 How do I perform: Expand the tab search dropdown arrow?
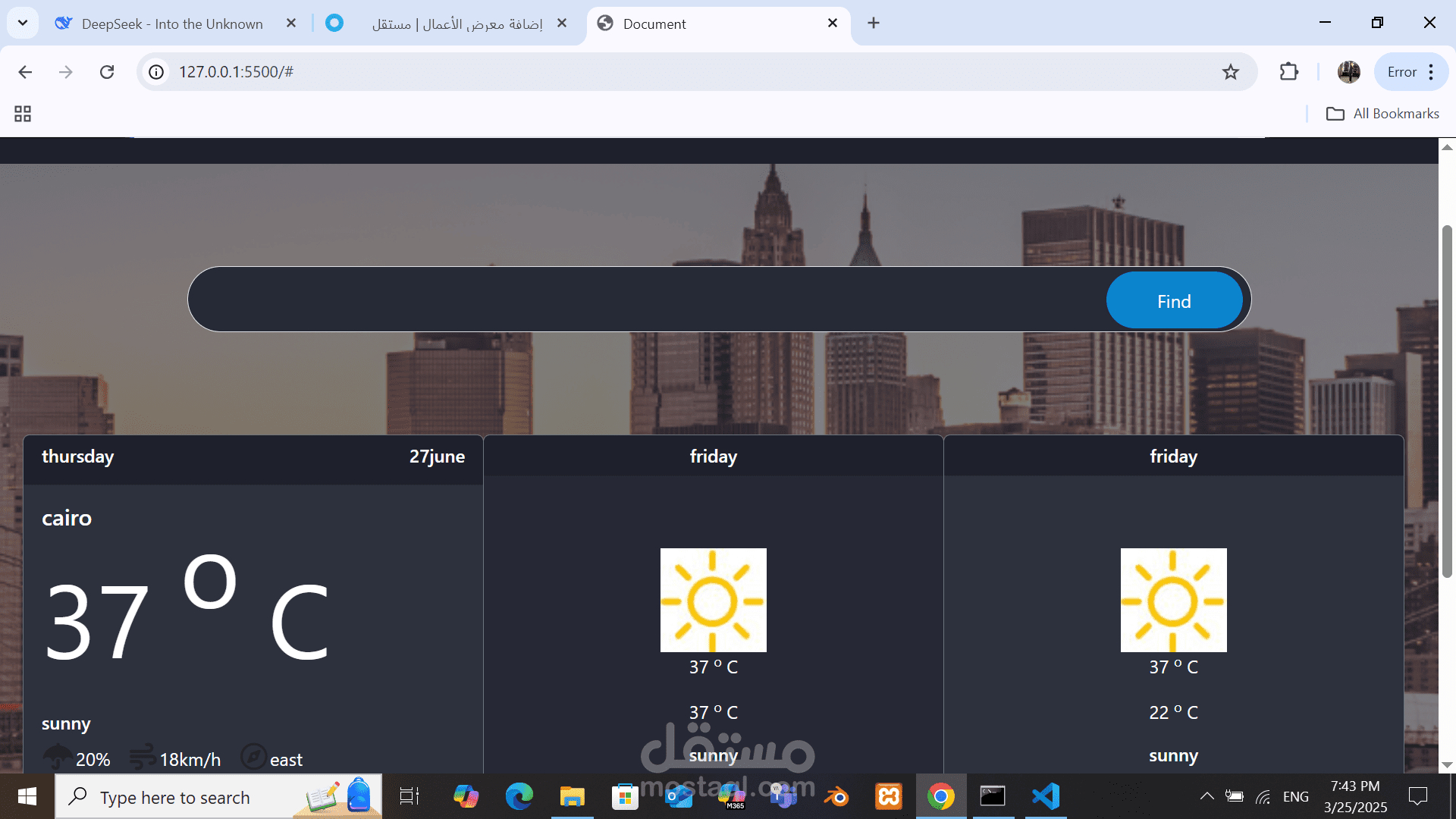pos(23,24)
